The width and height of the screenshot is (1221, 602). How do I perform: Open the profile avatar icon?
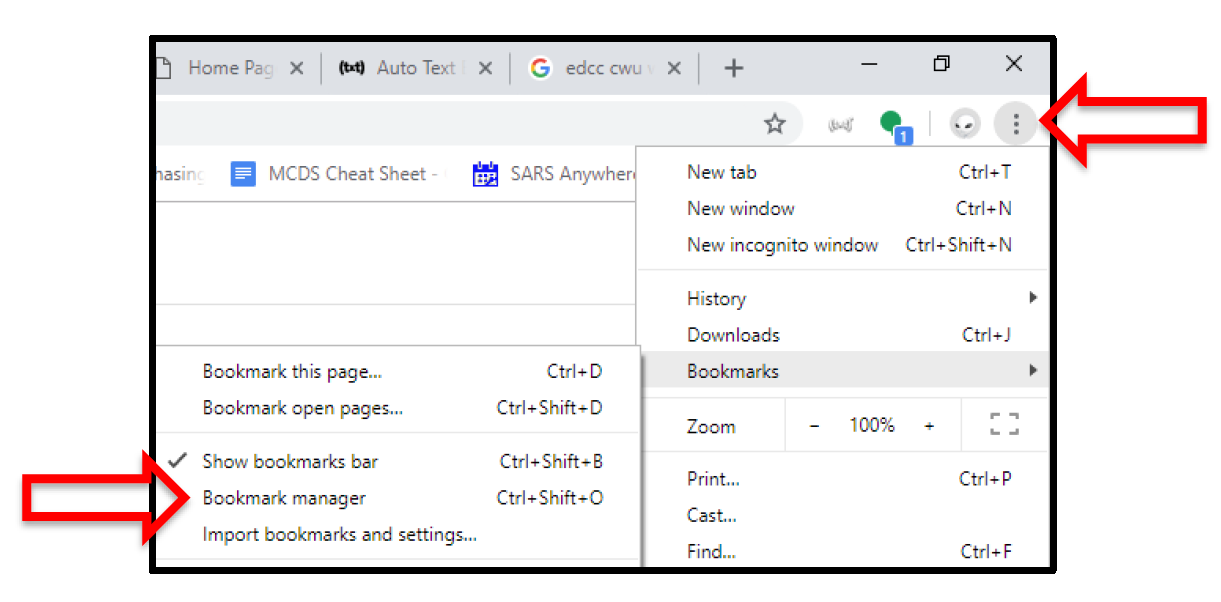(x=965, y=124)
